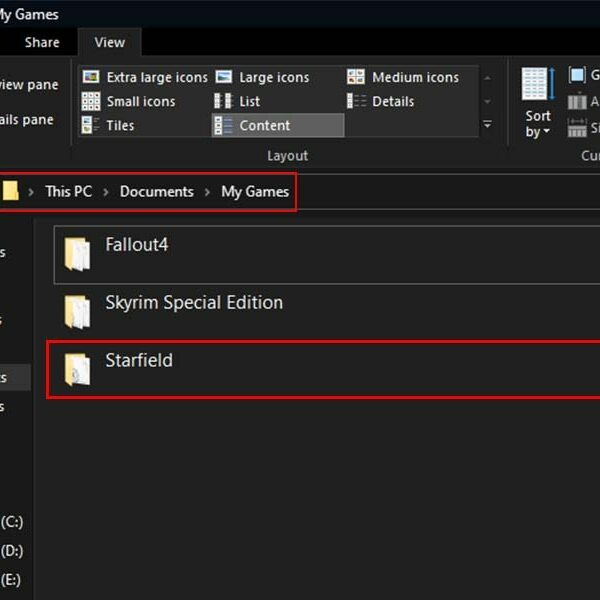Click the address bar folder icon

tap(10, 191)
